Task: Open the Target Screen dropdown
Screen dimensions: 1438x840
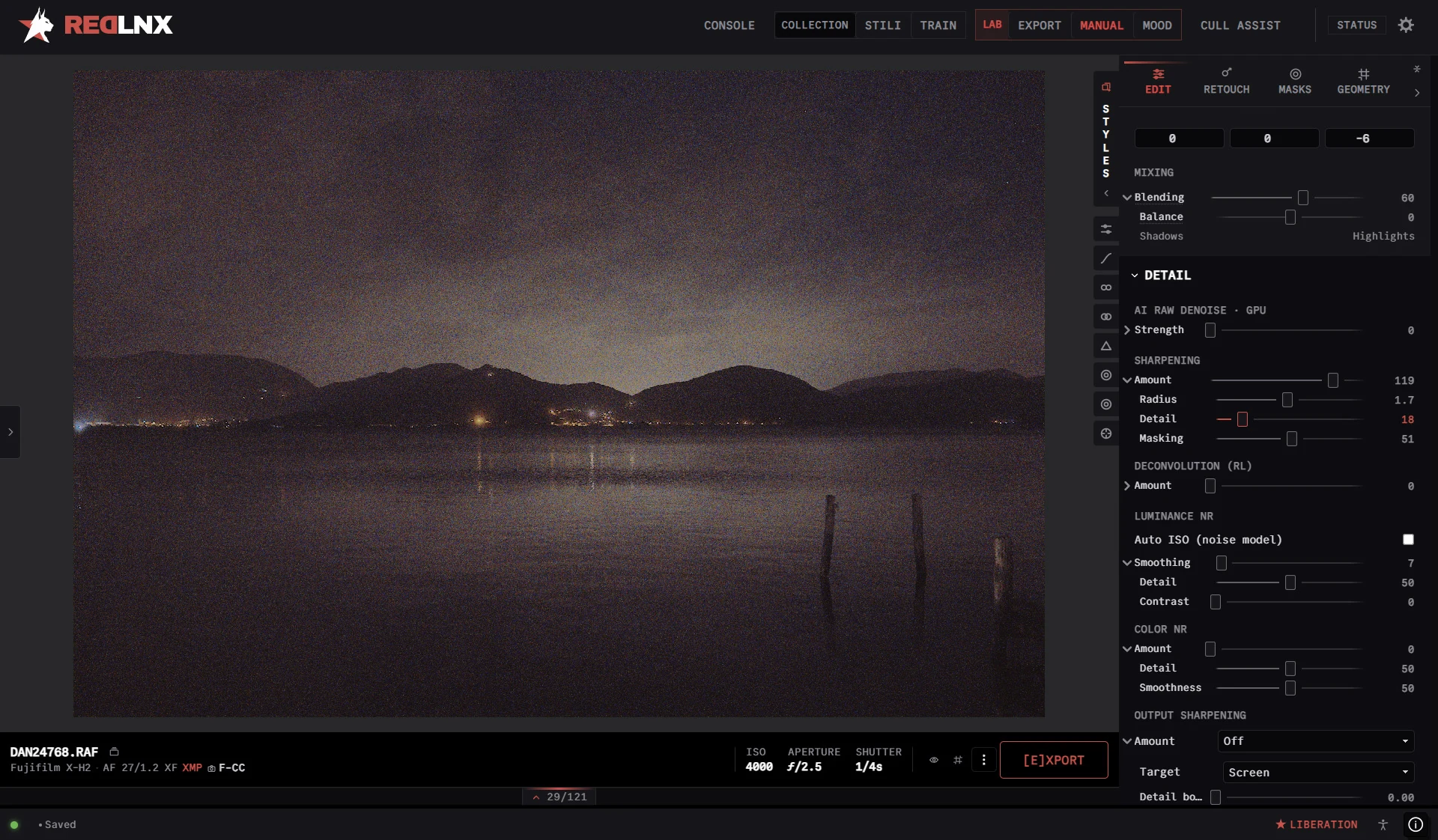Action: pos(1318,772)
